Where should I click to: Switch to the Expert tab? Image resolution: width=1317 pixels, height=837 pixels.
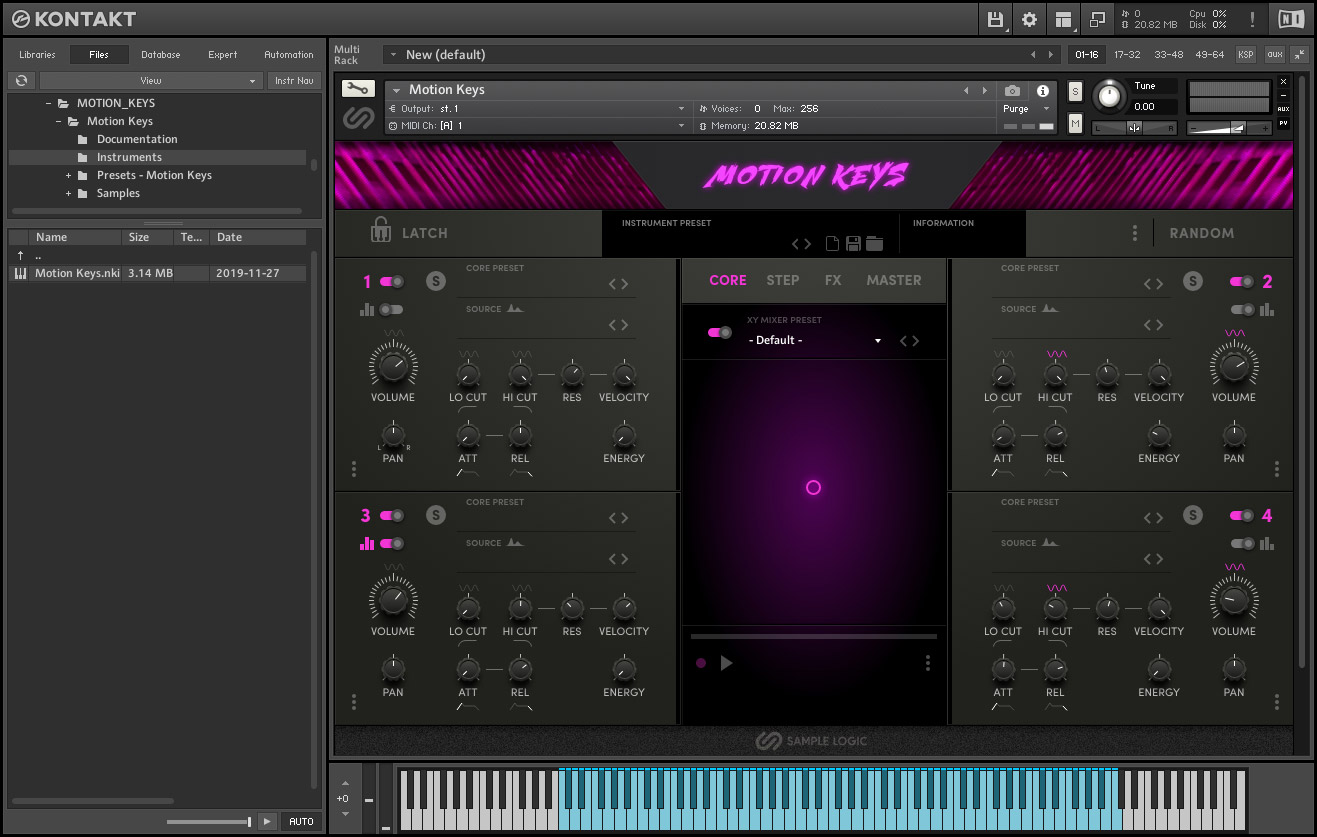223,55
